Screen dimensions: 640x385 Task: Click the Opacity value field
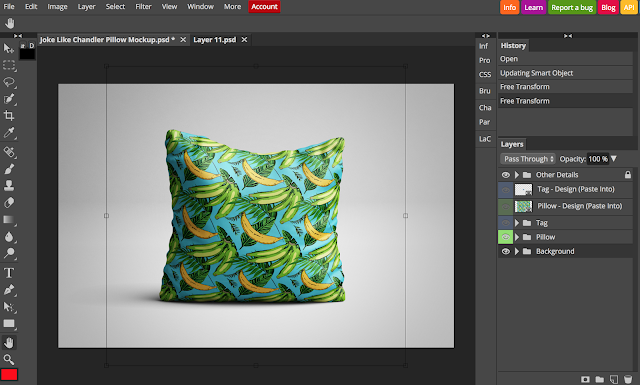point(598,159)
